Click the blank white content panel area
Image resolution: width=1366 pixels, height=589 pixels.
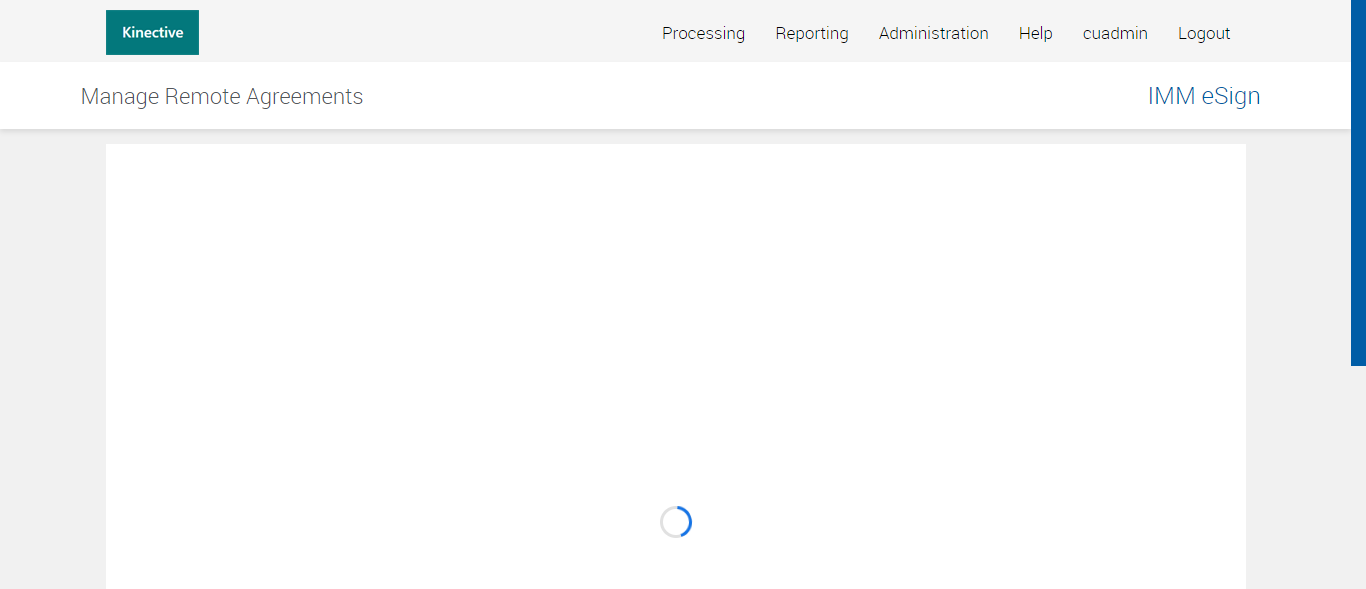click(x=676, y=320)
